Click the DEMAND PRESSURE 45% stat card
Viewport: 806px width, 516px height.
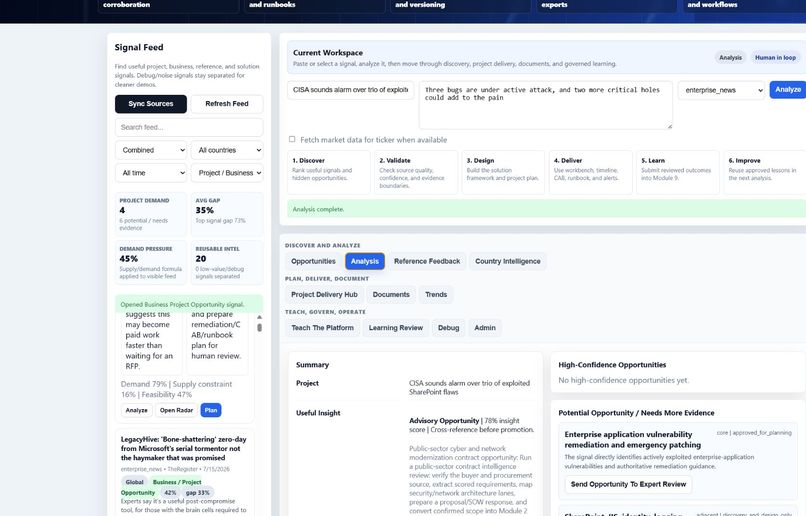(x=151, y=263)
